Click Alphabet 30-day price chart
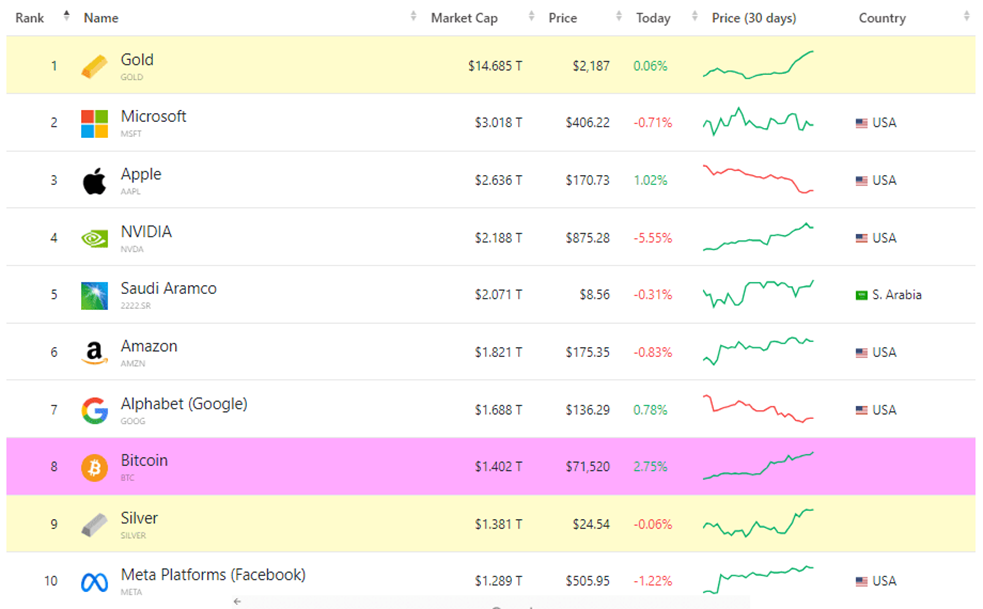Image resolution: width=983 pixels, height=609 pixels. pyautogui.click(x=758, y=409)
